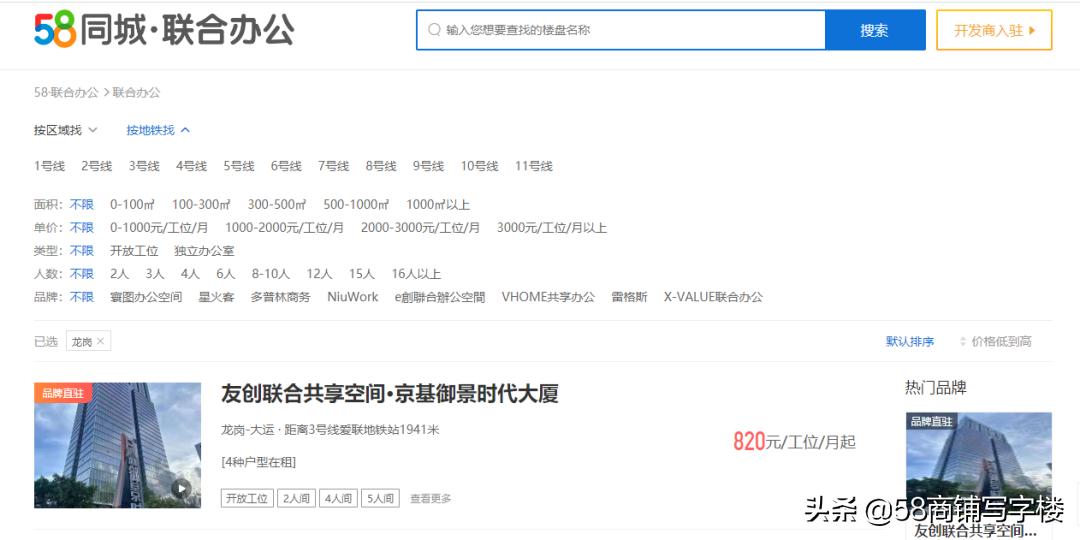Screen dimensions: 1080x540
Task: Filter headcount by 6人
Action: coord(226,274)
